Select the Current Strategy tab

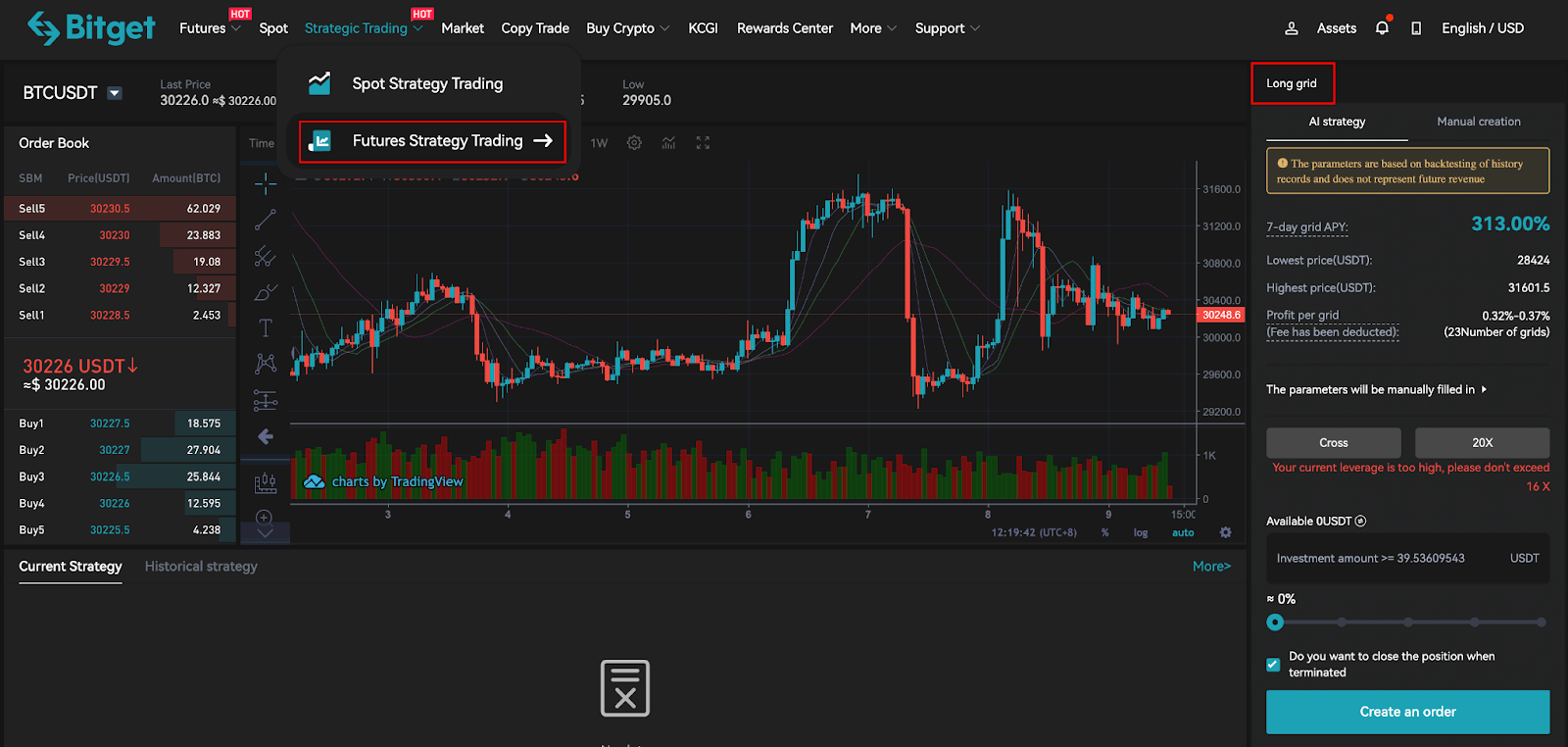point(71,567)
